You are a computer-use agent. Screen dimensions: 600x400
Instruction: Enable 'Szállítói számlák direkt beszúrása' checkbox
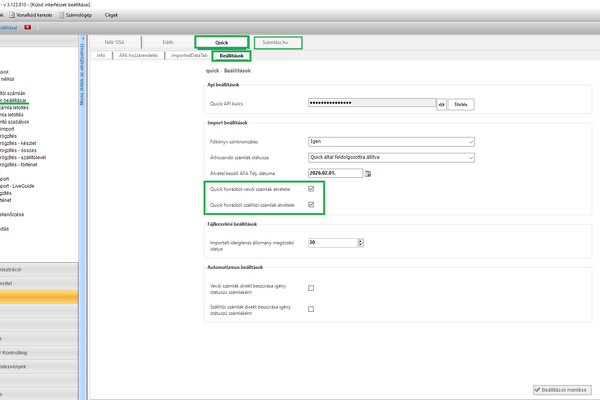(x=311, y=309)
